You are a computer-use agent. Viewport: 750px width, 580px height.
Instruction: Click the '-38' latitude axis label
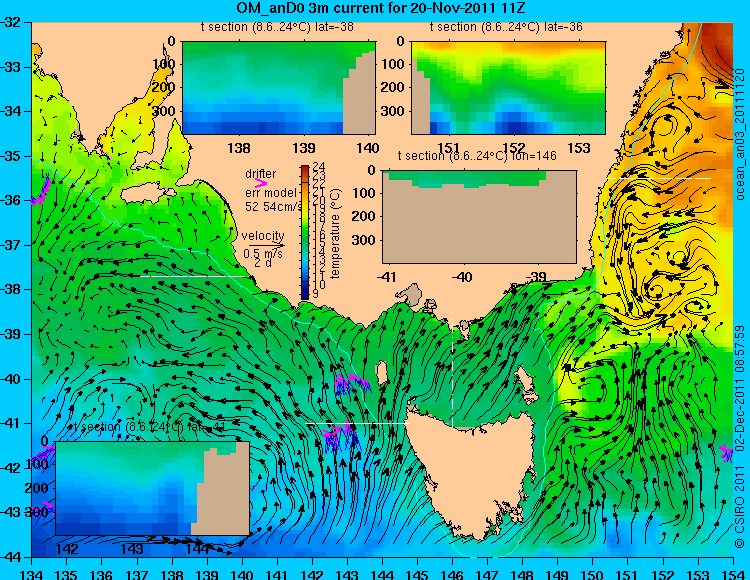11,290
